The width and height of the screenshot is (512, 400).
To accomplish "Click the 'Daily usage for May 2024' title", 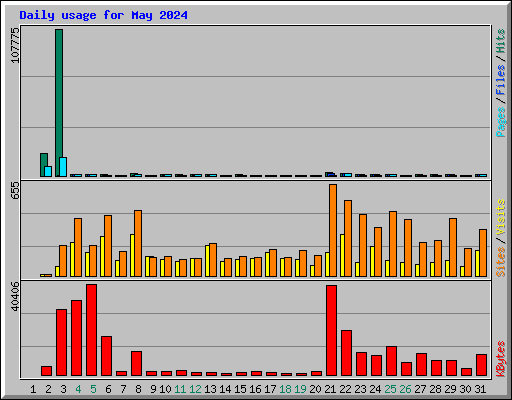I will [x=103, y=15].
